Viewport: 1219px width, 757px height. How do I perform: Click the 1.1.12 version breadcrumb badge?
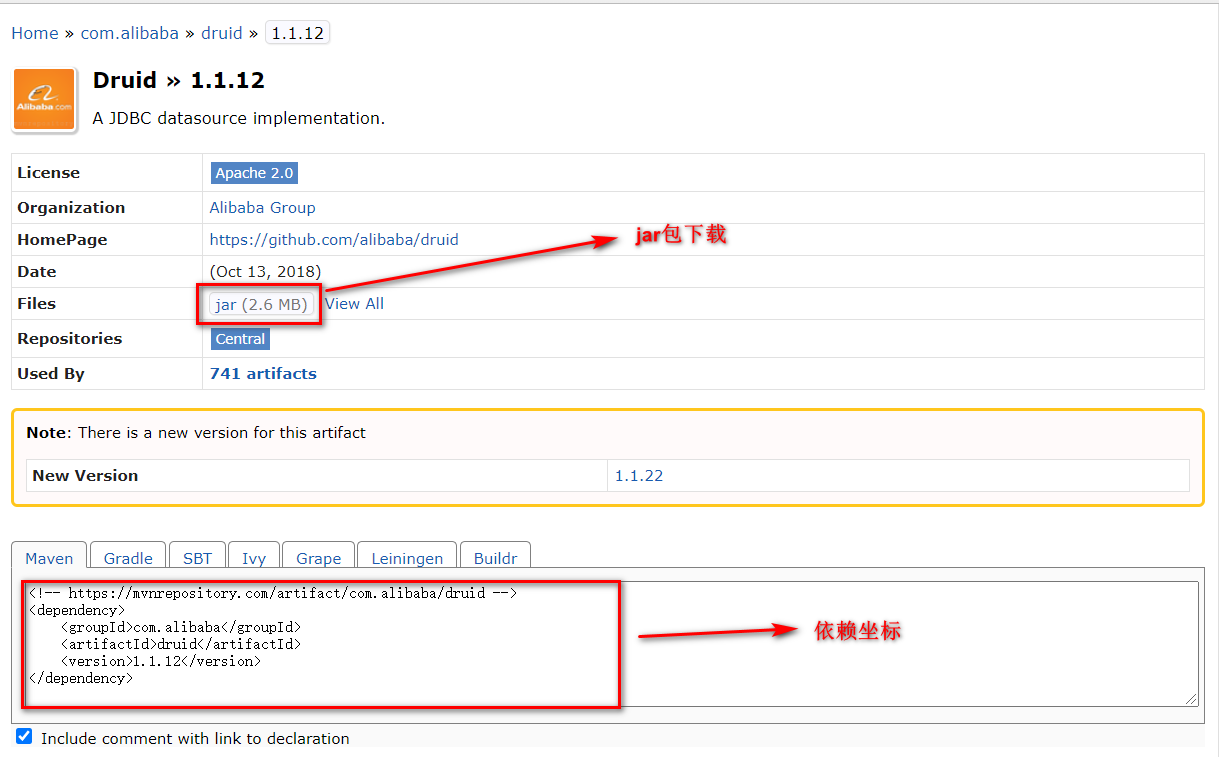[297, 33]
